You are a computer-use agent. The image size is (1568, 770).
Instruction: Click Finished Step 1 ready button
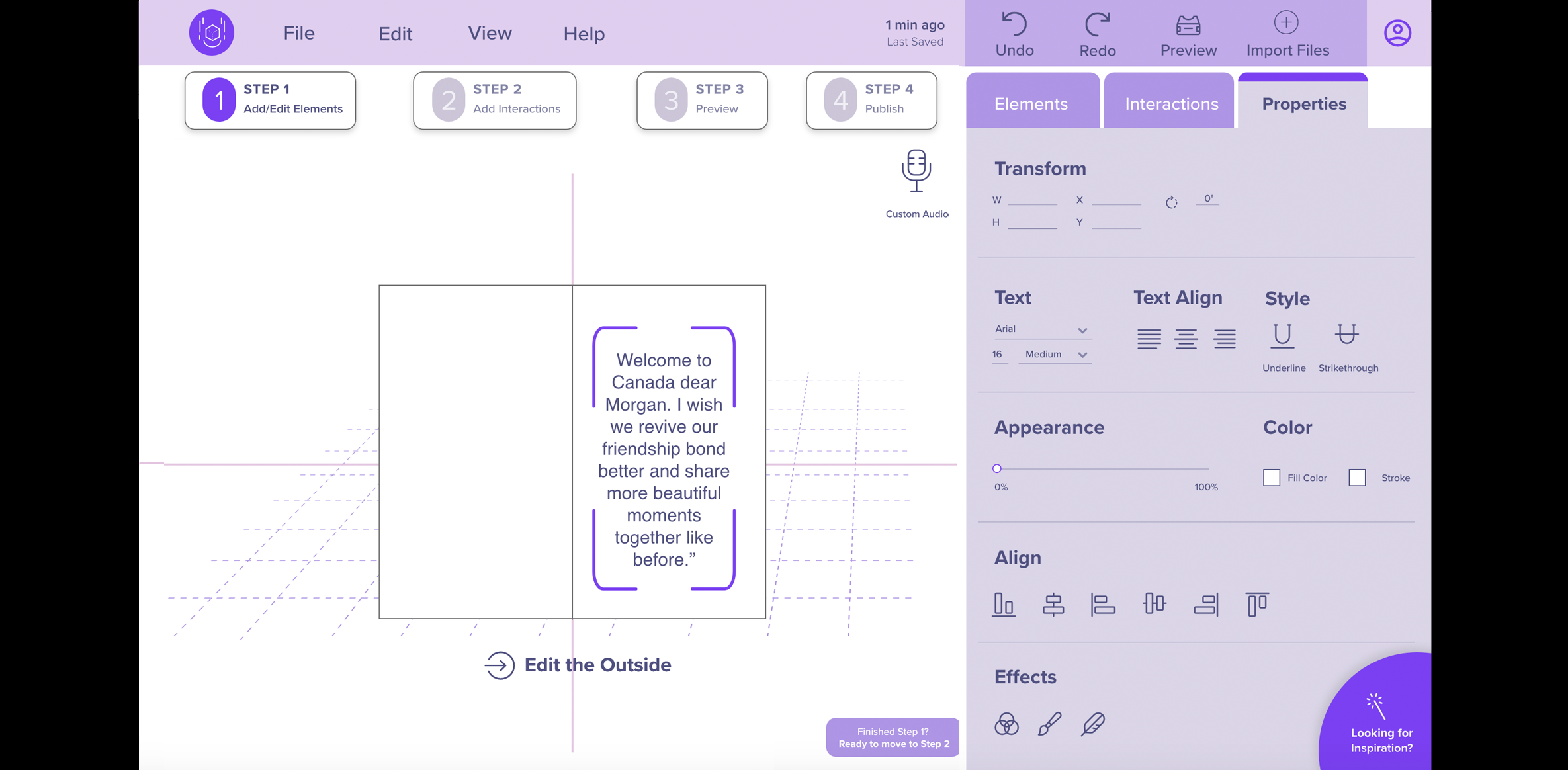(x=891, y=738)
